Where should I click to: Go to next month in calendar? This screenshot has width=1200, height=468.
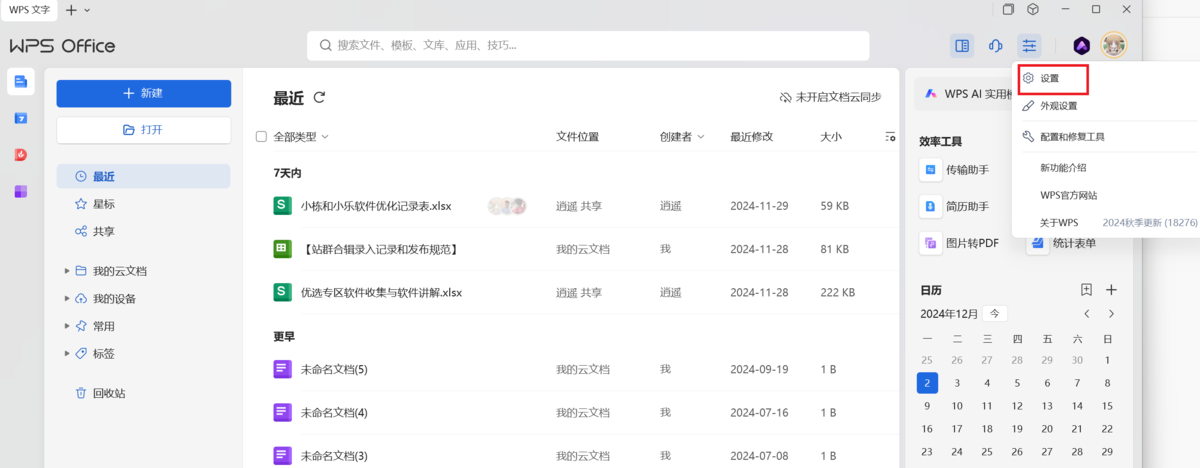click(1111, 314)
